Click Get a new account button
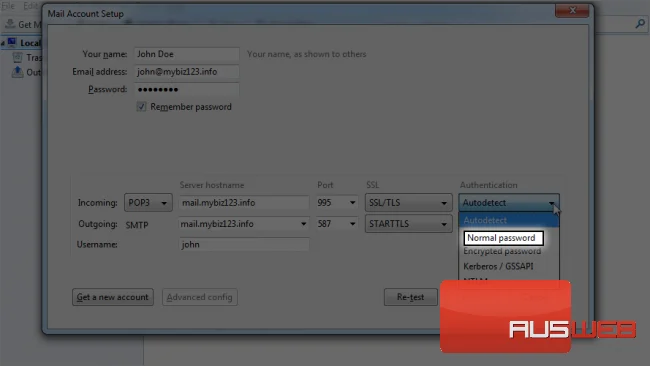Image resolution: width=650 pixels, height=366 pixels. click(x=113, y=297)
